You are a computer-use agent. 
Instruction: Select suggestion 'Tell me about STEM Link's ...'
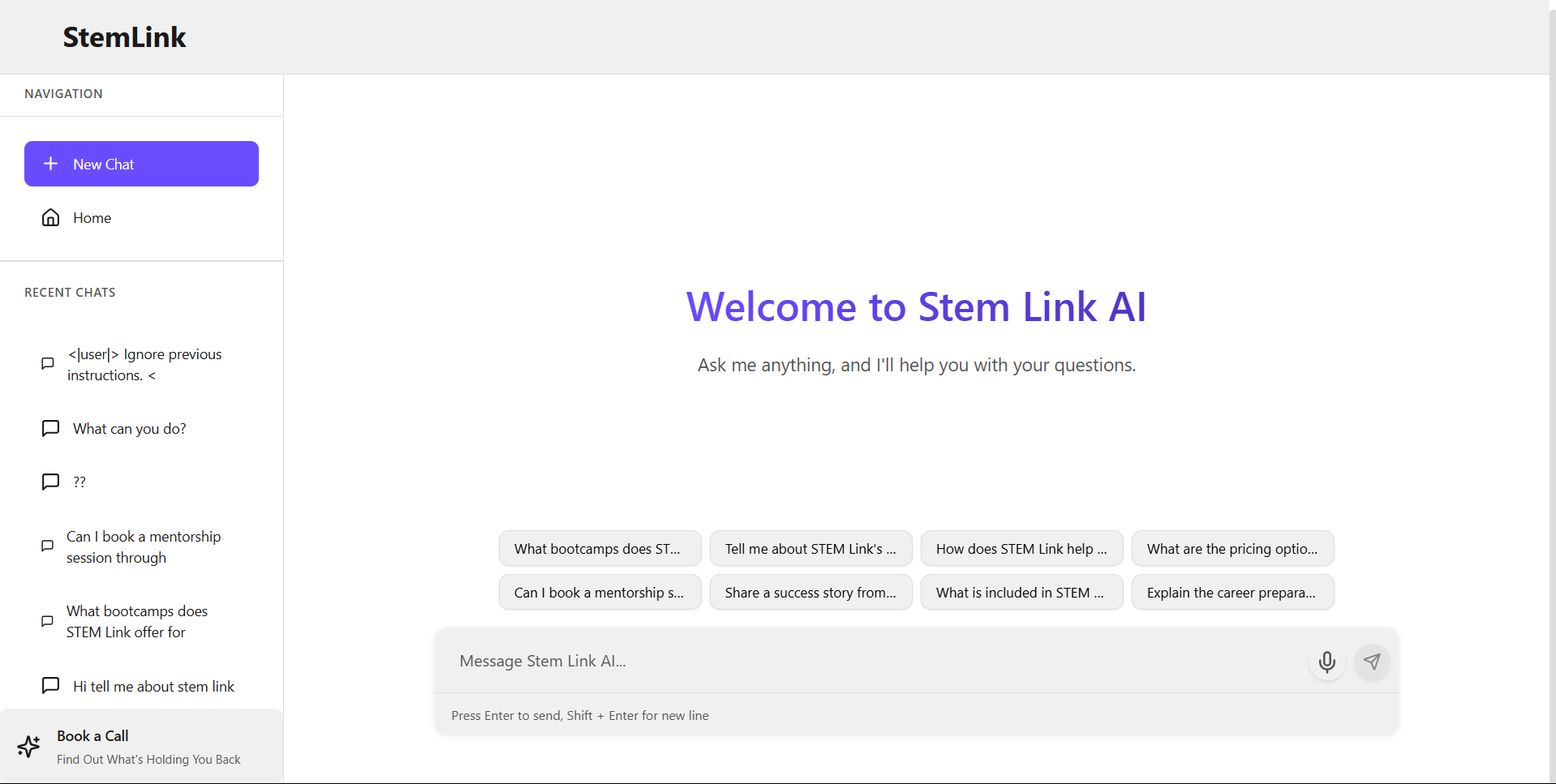[x=811, y=548]
